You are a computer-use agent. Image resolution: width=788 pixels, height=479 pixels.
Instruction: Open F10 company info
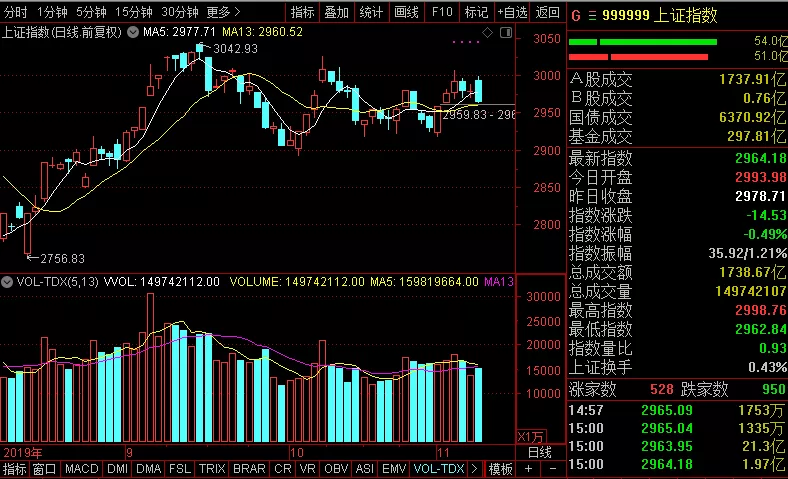click(x=442, y=12)
